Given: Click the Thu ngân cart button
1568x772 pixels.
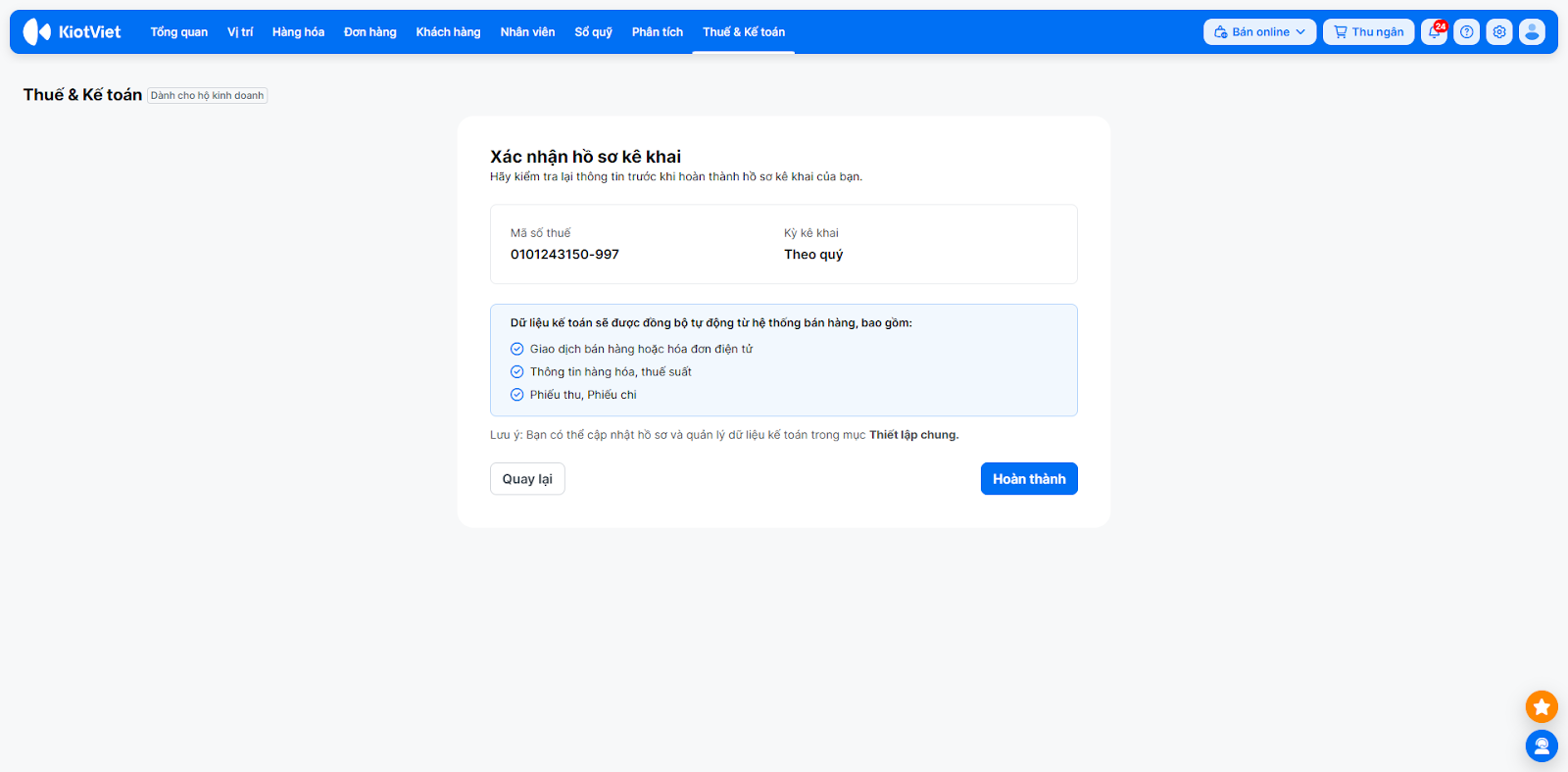Looking at the screenshot, I should tap(1368, 32).
